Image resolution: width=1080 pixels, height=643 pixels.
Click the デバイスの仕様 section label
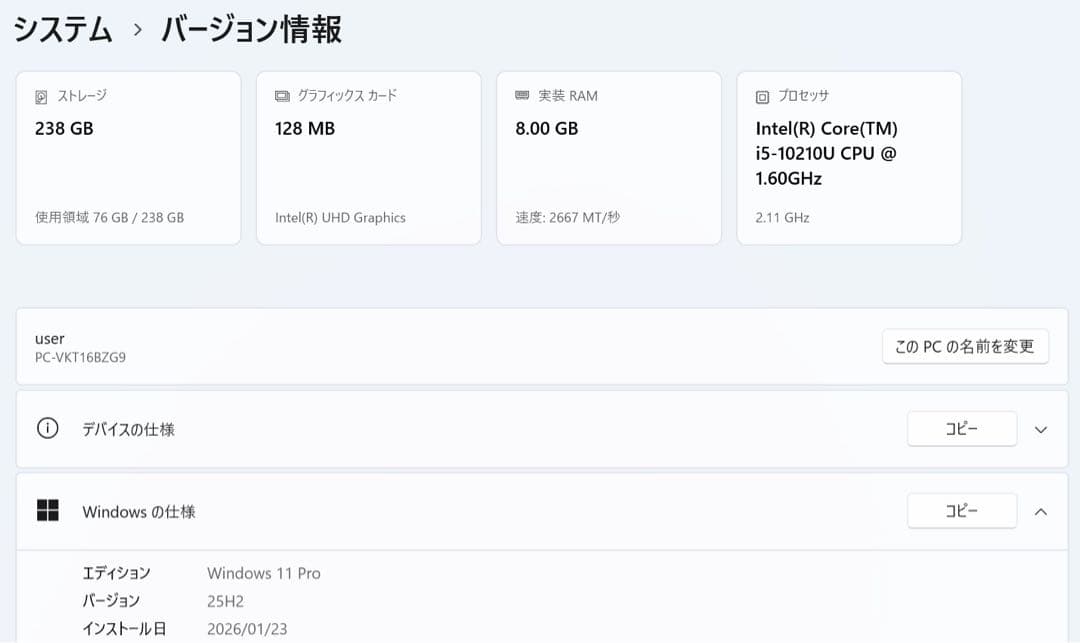(x=128, y=429)
